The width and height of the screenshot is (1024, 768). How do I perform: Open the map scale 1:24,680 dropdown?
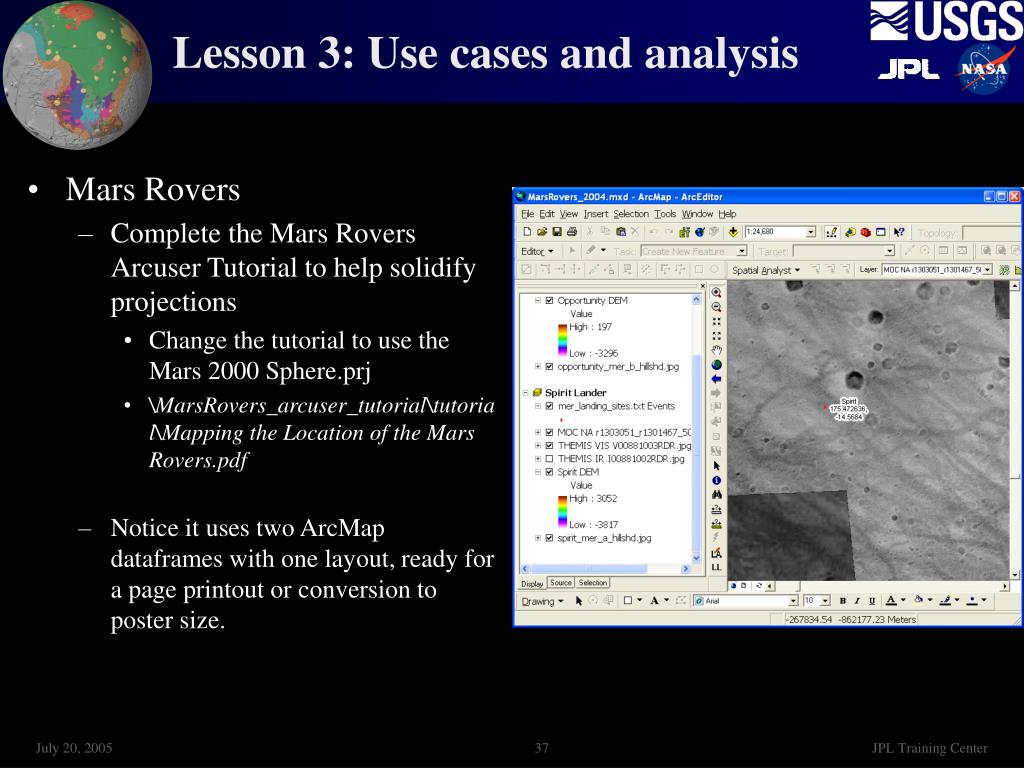pos(810,232)
